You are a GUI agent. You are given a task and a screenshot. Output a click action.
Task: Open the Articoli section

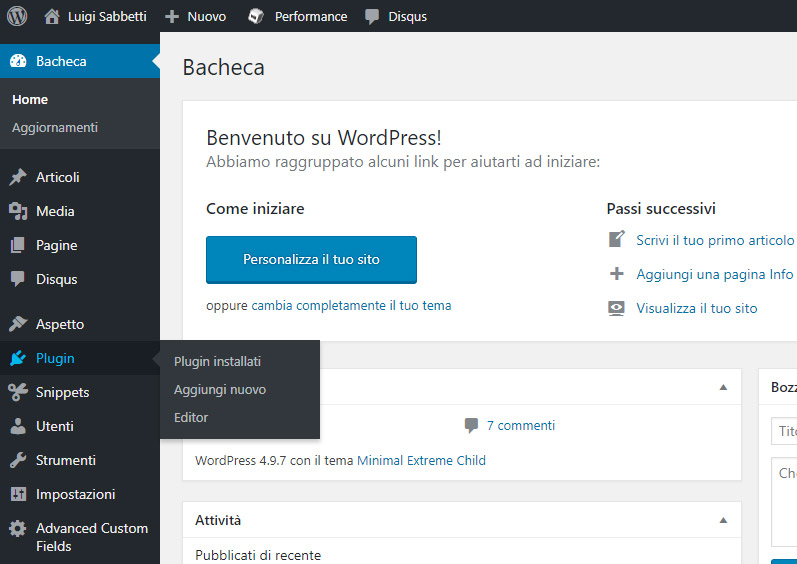(57, 177)
